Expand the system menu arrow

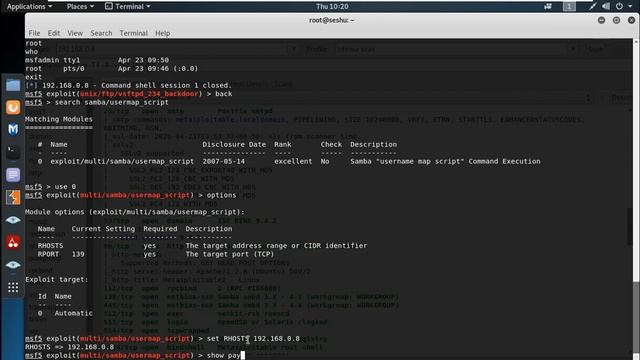(x=630, y=7)
